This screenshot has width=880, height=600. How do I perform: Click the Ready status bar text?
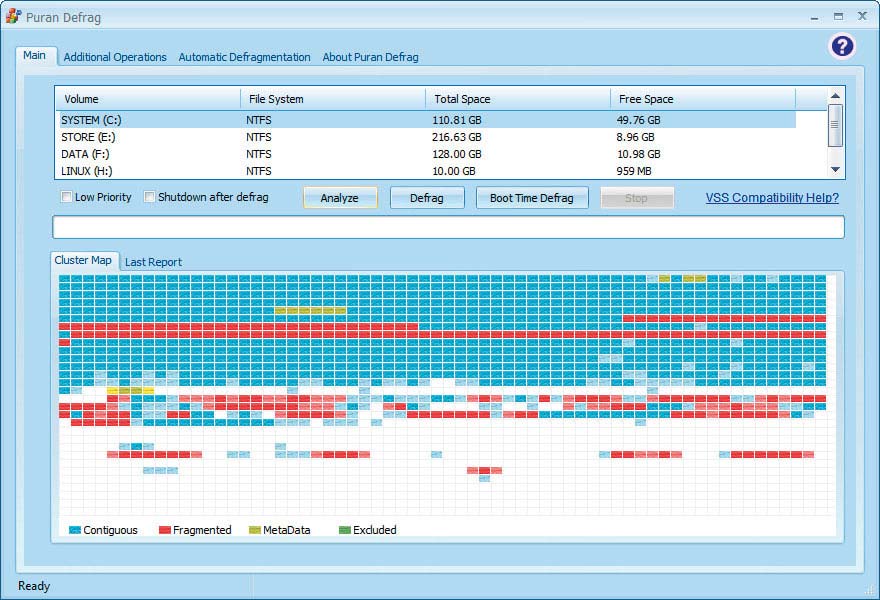coord(34,586)
